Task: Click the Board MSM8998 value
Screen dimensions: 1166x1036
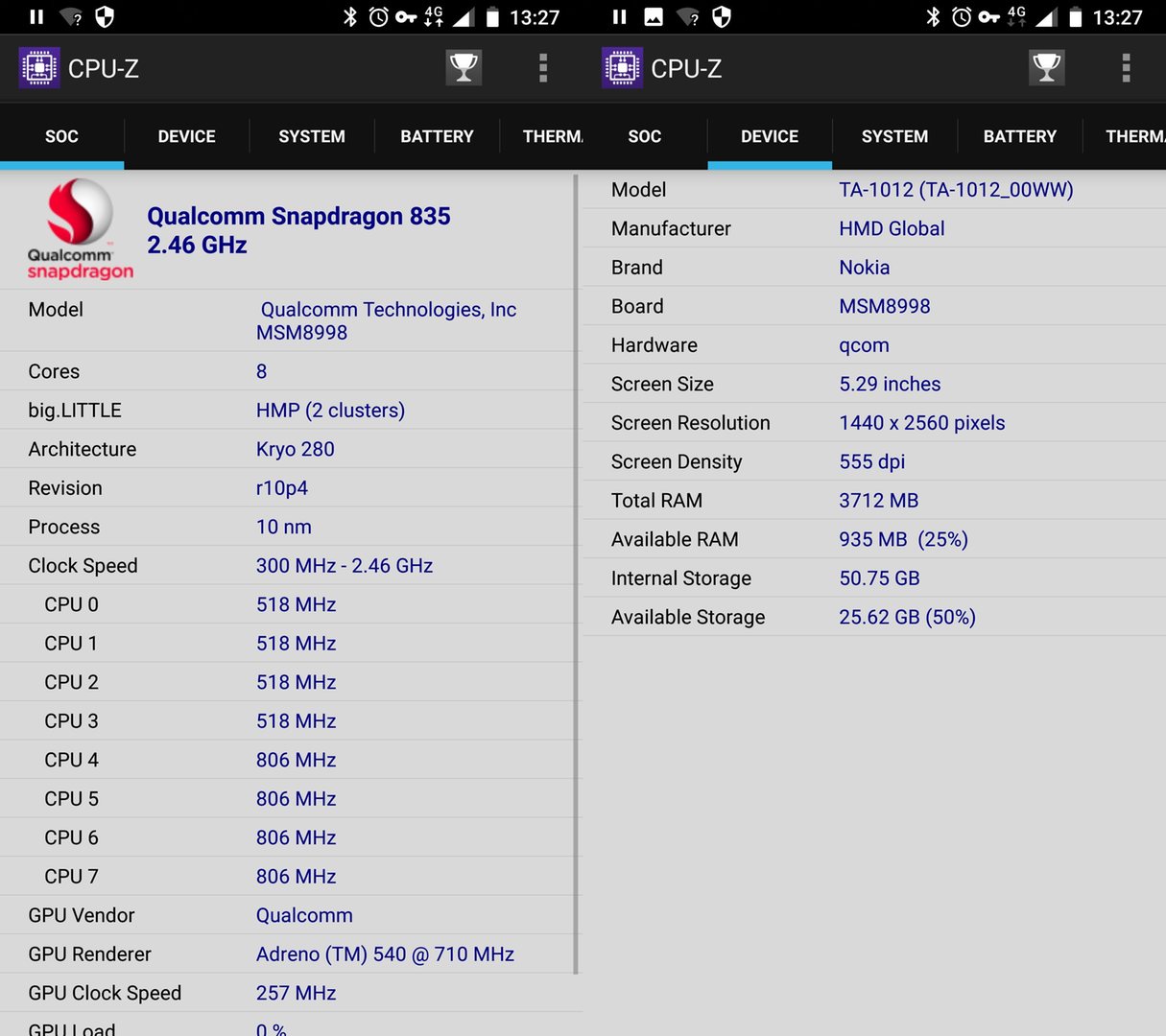Action: pos(885,306)
